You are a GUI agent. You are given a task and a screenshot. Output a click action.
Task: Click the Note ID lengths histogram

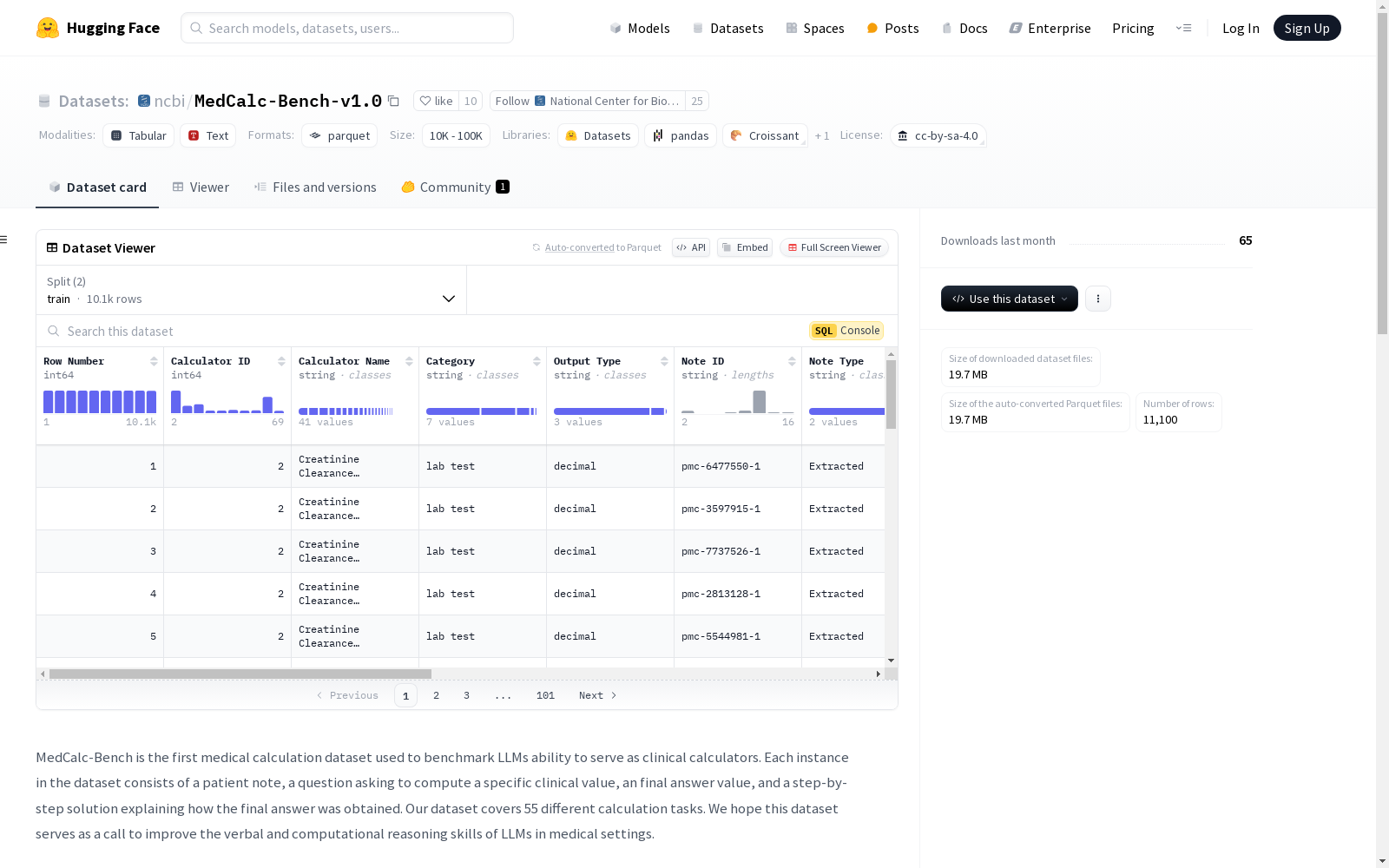click(x=738, y=402)
